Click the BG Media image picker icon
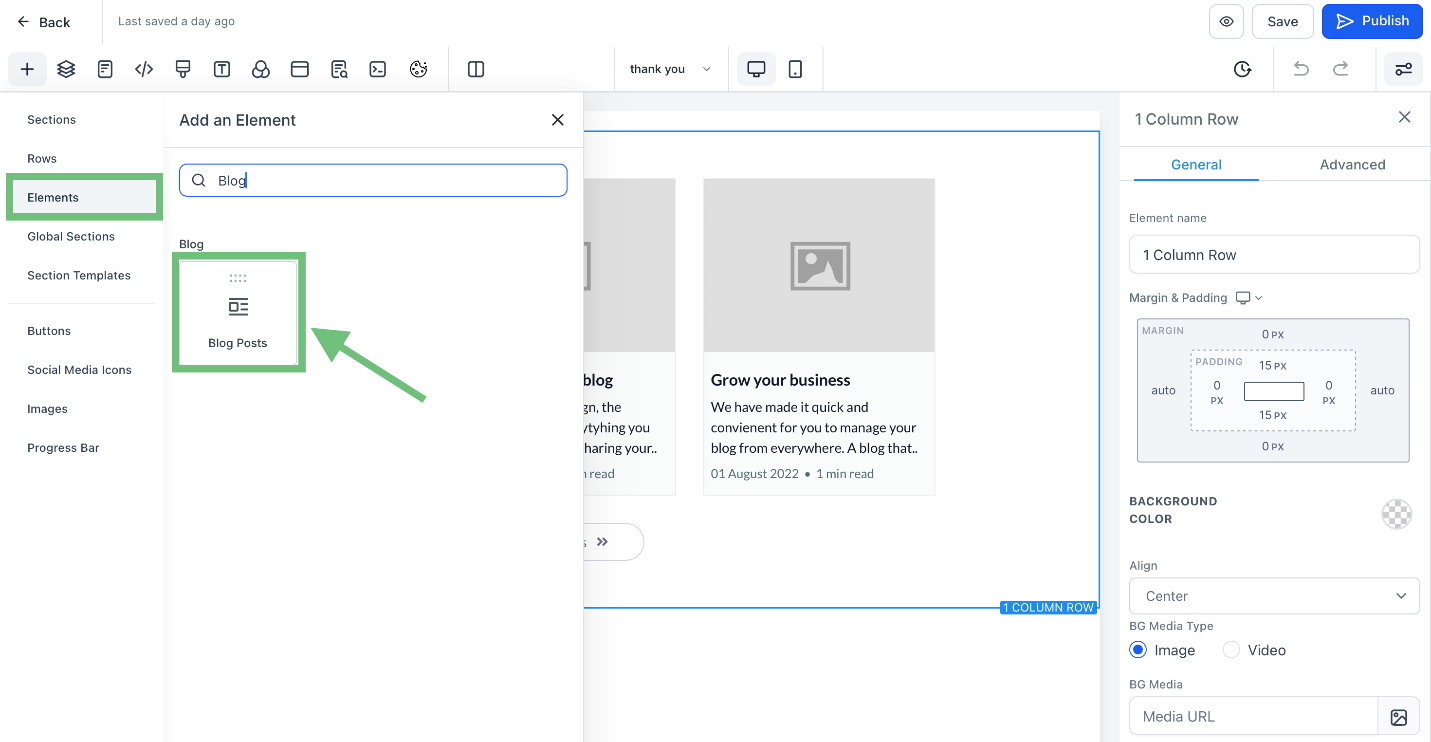Screen dimensions: 1431x742 tap(1399, 717)
